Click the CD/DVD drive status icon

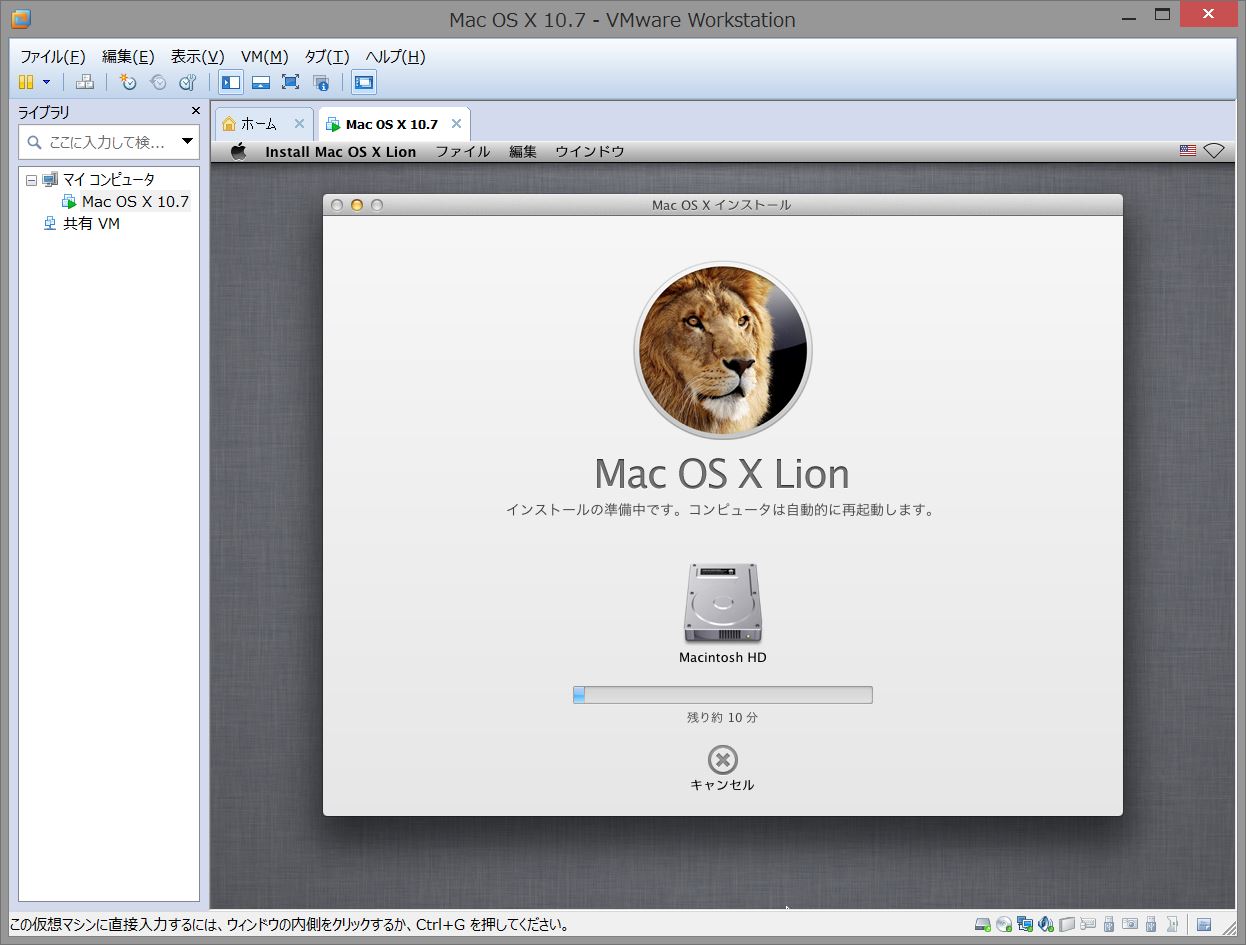pos(1004,924)
